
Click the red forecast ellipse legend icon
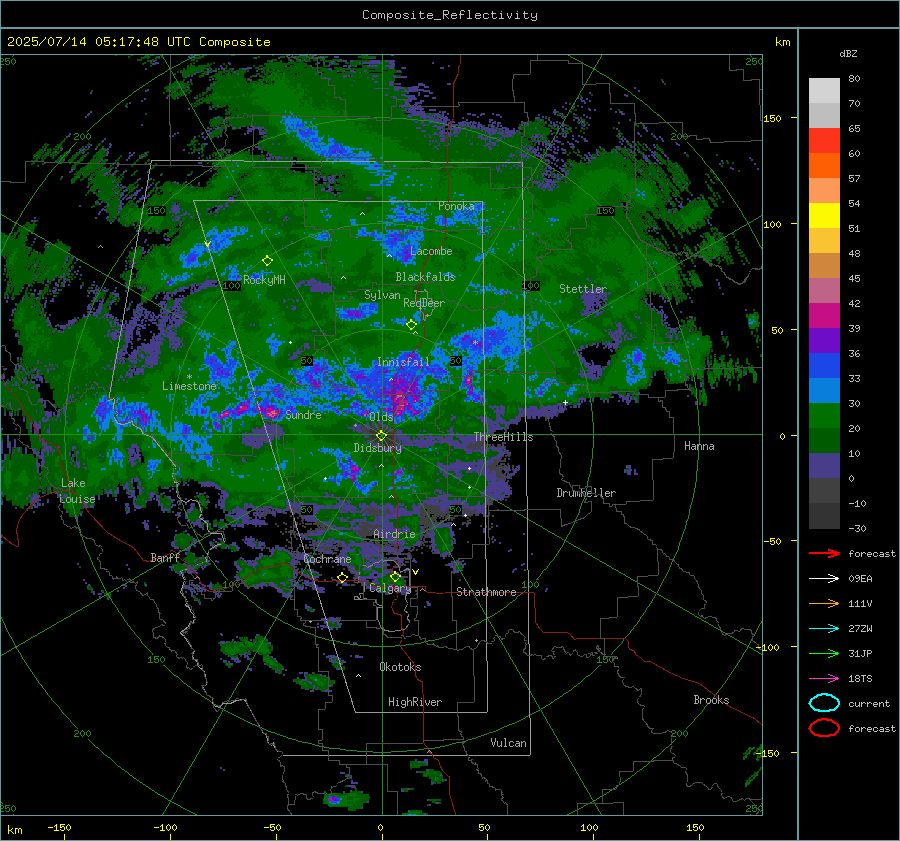click(x=824, y=728)
